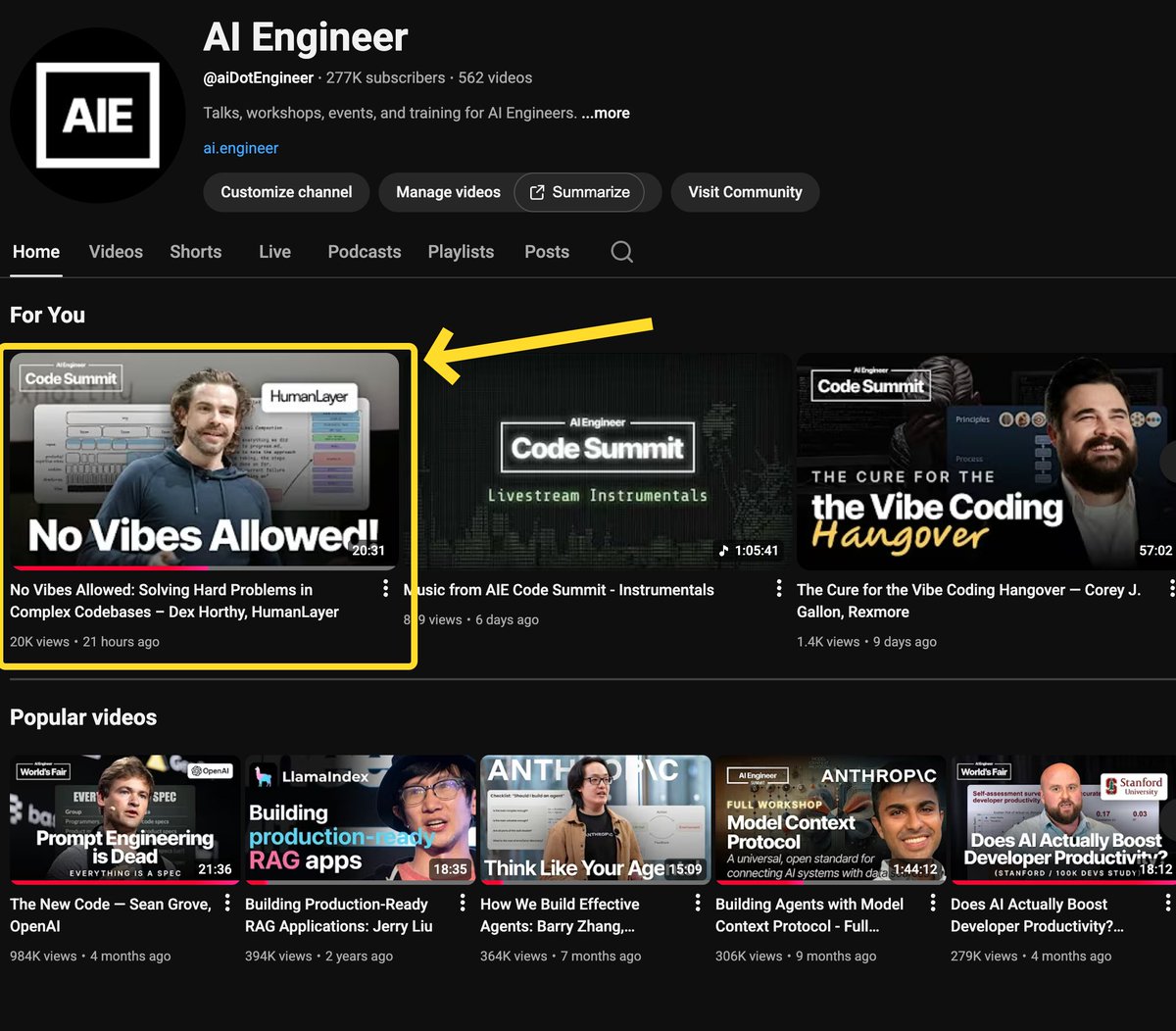Go to the Podcasts tab
This screenshot has height=1031, width=1176.
[x=365, y=252]
